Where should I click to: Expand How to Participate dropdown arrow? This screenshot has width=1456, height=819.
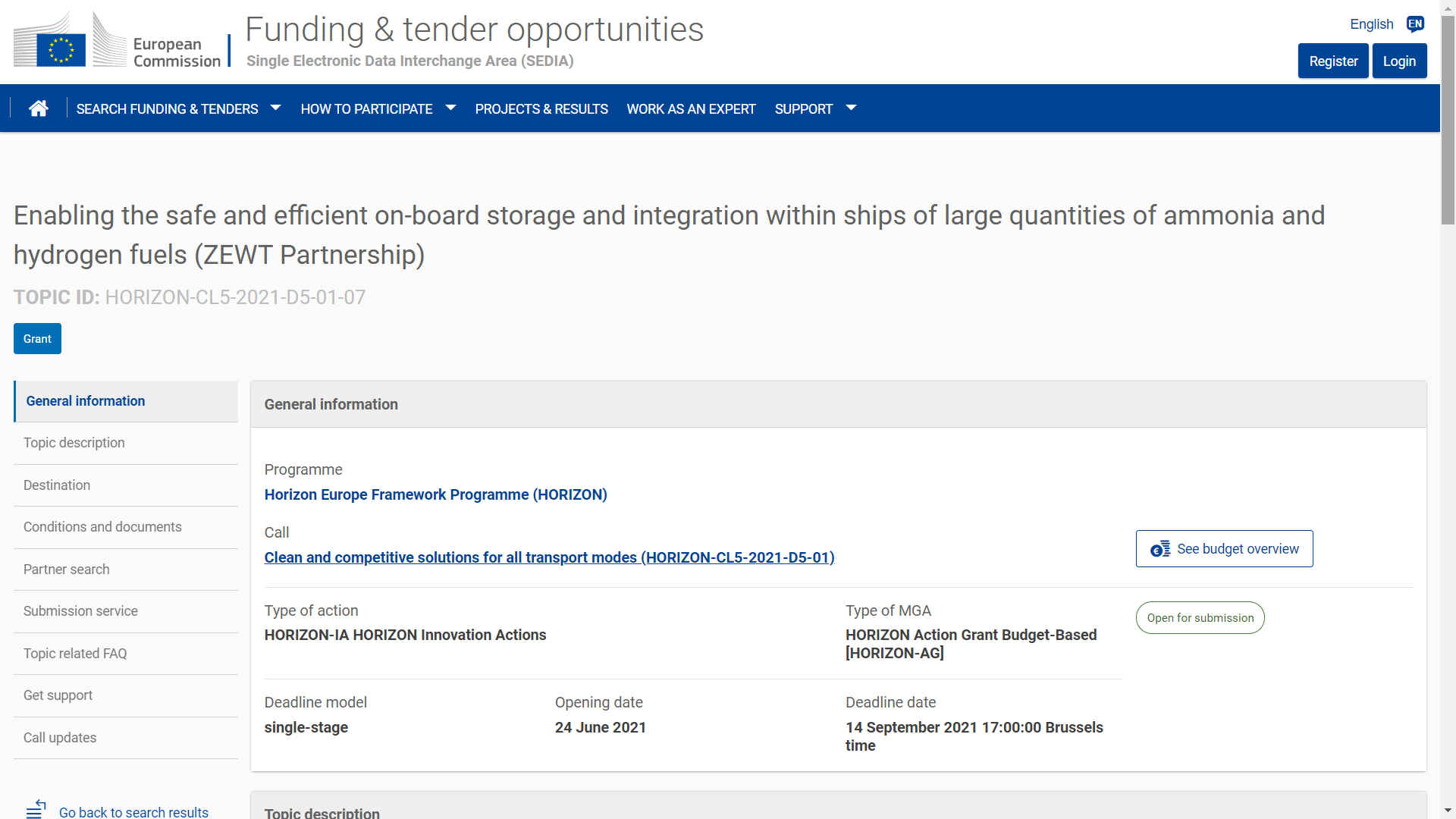[450, 108]
